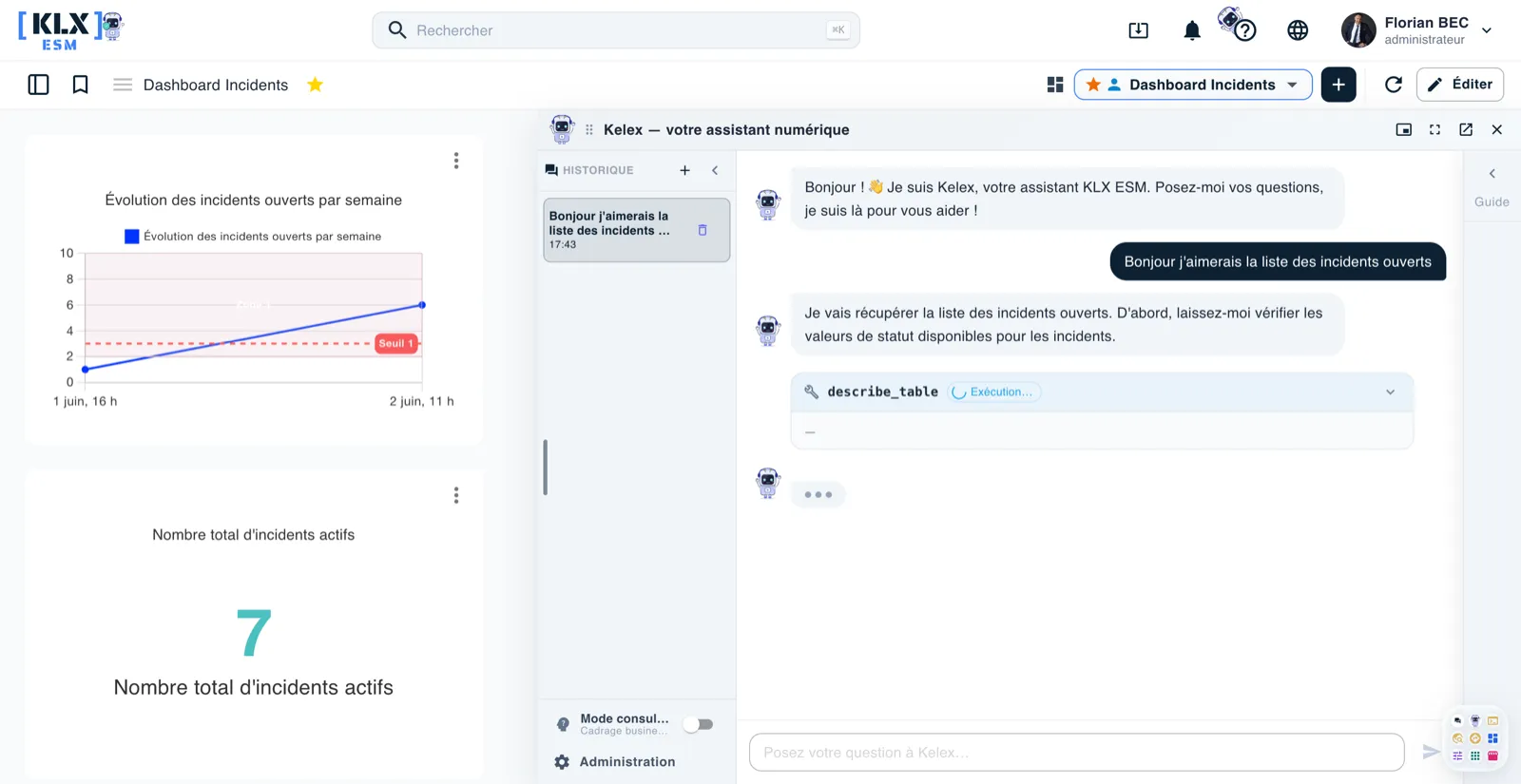Click the Kelex greeting message
1521x784 pixels.
[1067, 199]
